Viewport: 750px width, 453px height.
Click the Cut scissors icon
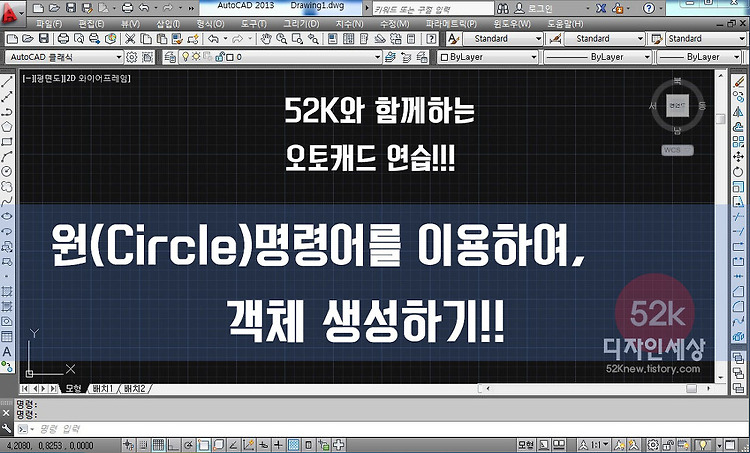130,39
